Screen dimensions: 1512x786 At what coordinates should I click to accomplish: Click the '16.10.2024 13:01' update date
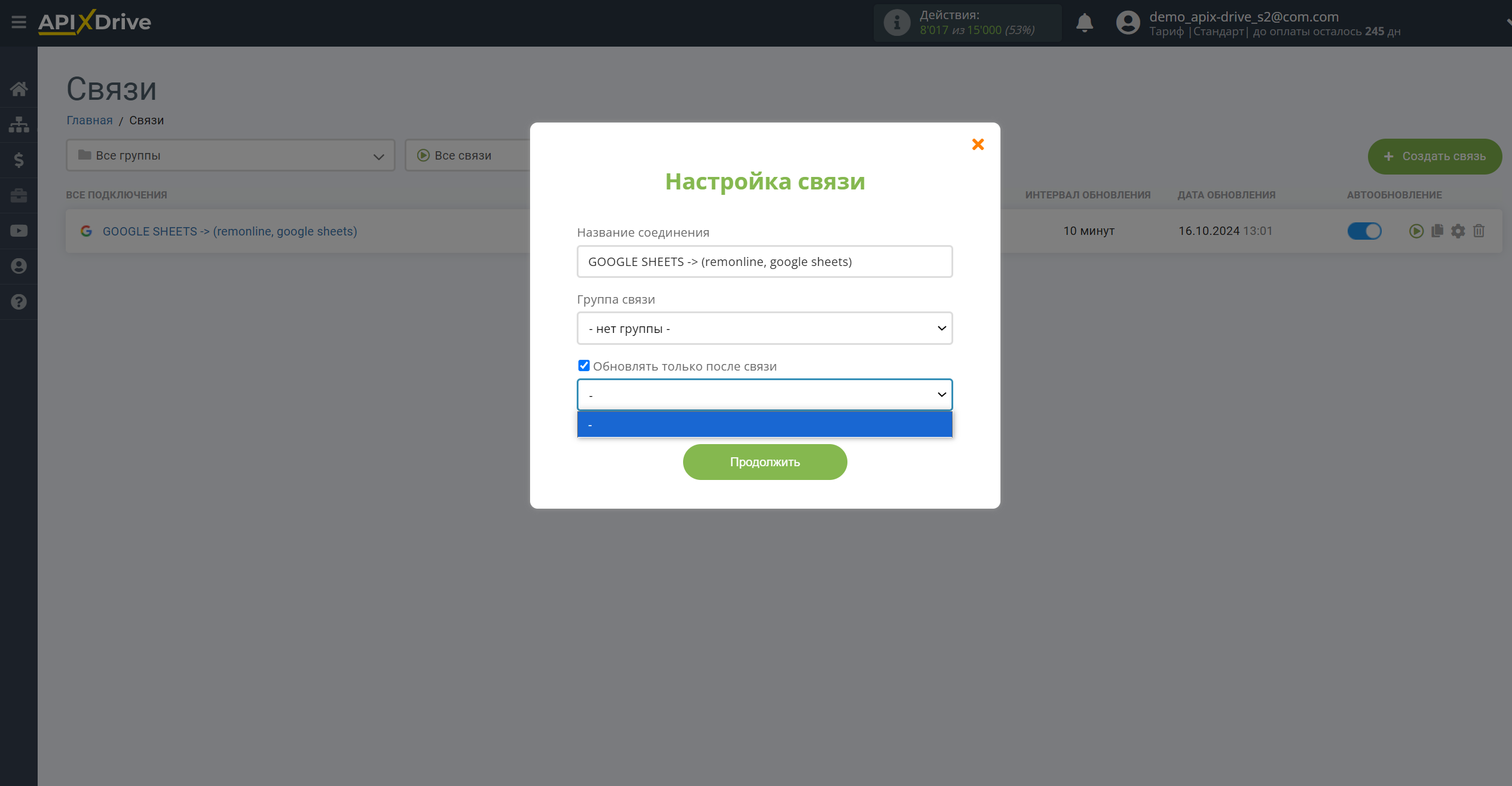point(1225,231)
